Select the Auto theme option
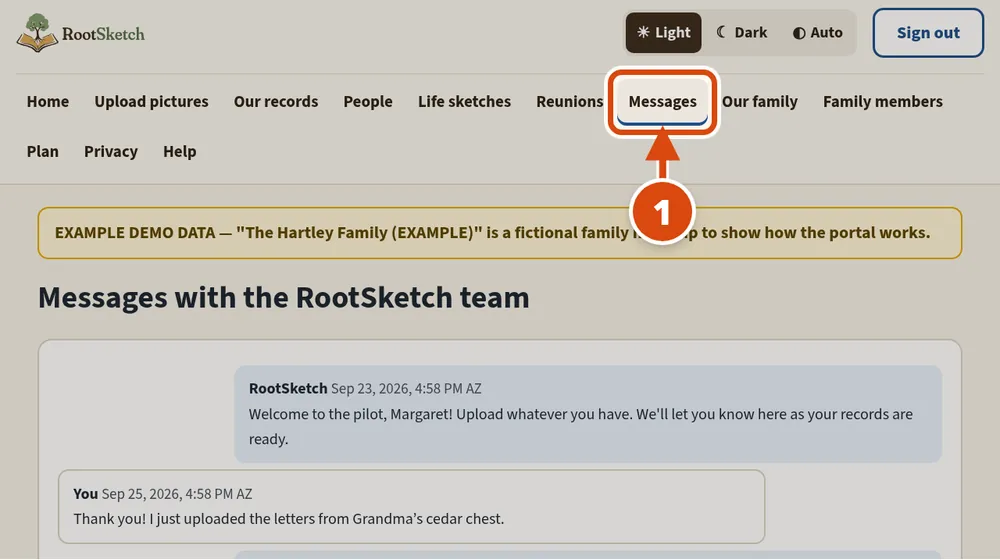1000x560 pixels. tap(818, 33)
